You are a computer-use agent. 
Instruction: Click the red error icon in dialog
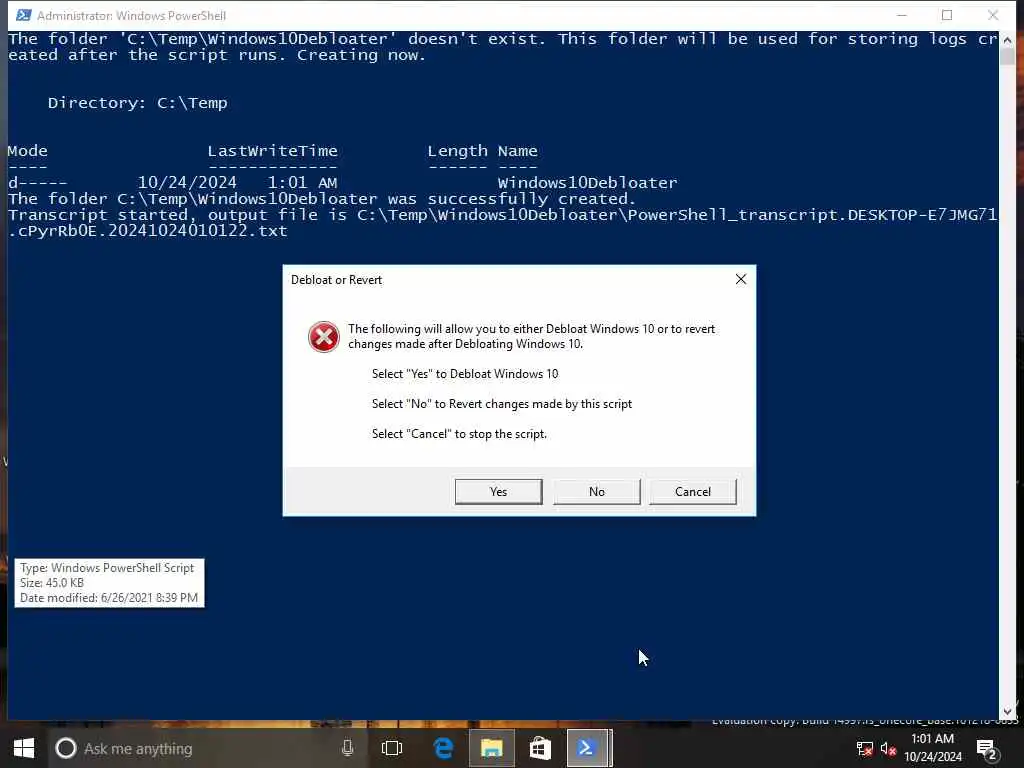(x=324, y=337)
